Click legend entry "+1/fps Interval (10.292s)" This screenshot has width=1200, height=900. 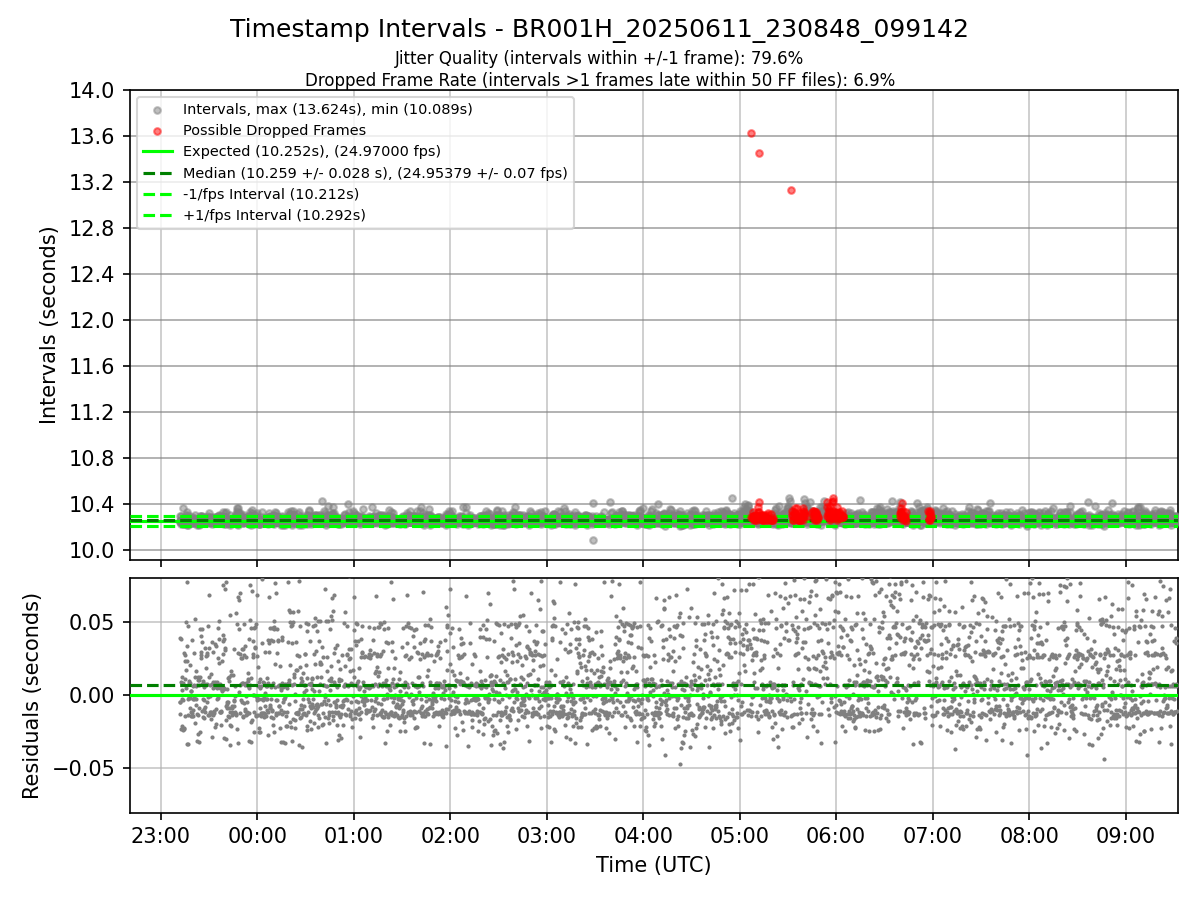click(274, 215)
